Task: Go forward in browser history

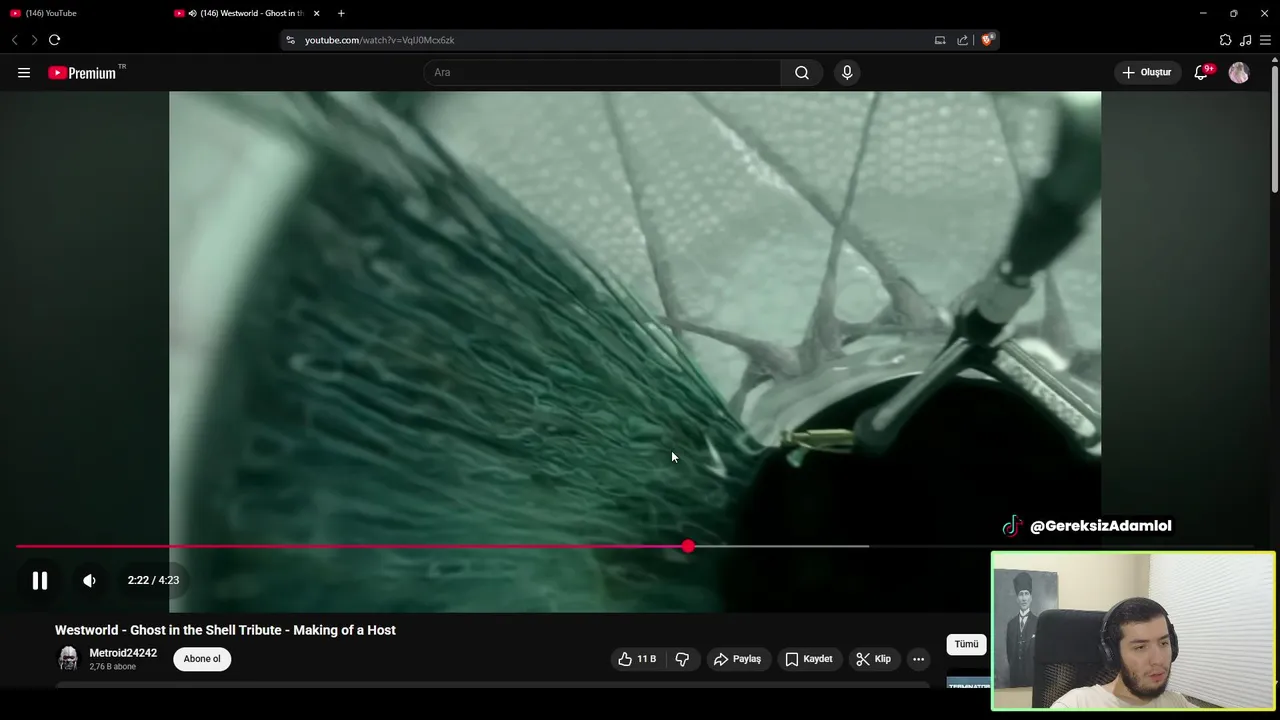Action: tap(34, 40)
